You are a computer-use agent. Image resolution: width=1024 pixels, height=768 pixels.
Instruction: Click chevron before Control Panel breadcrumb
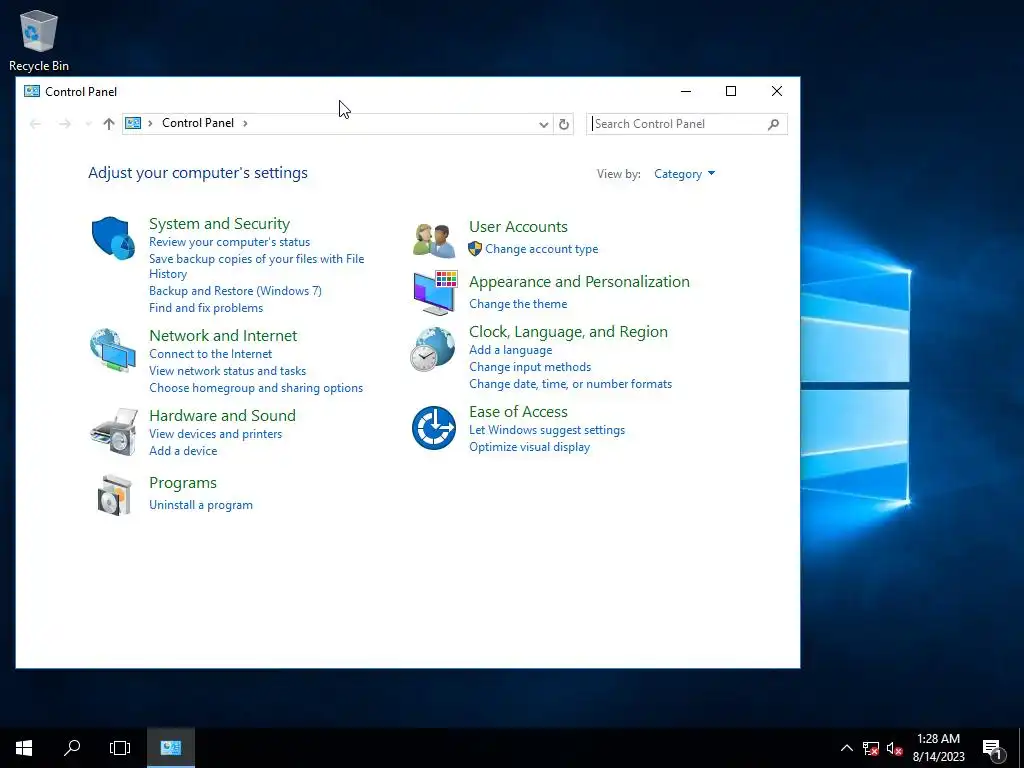(150, 123)
